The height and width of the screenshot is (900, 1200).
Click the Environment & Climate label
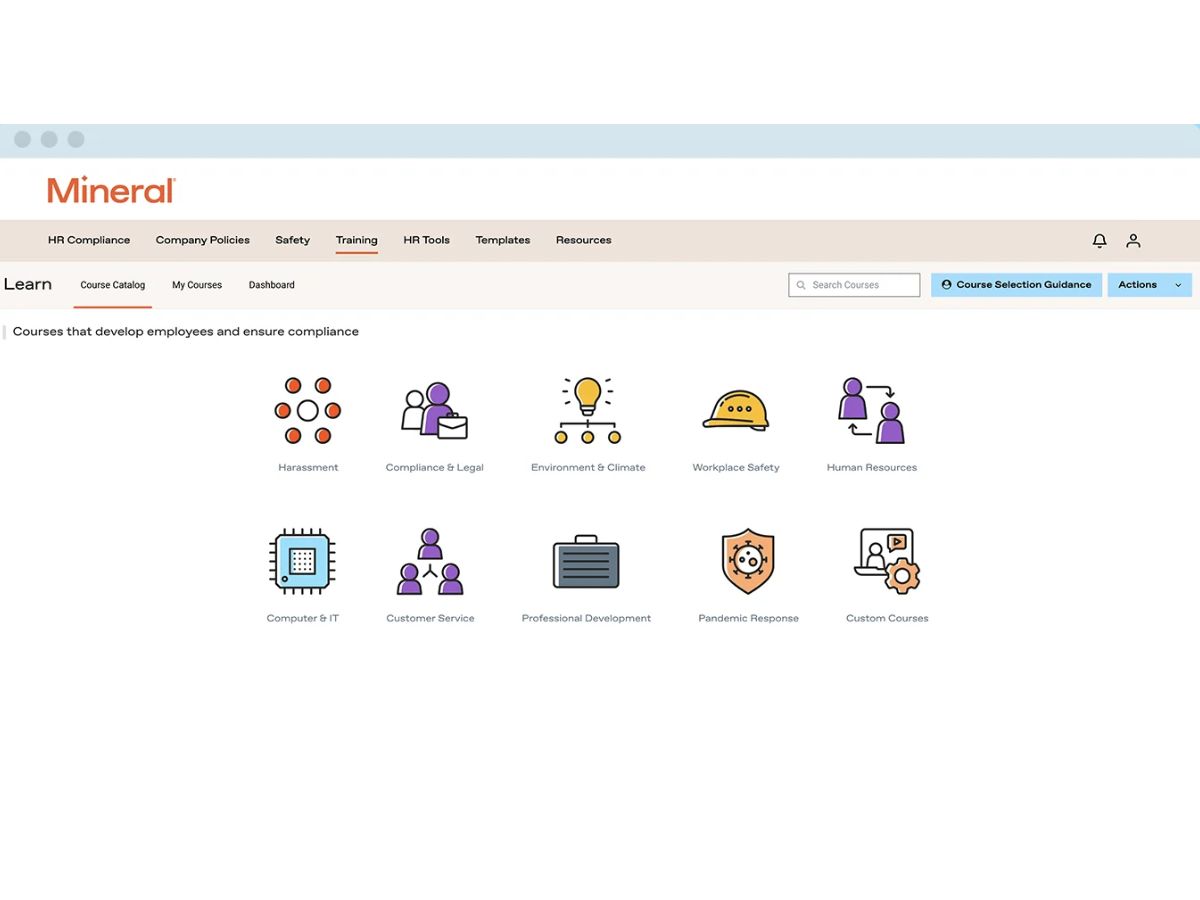(x=588, y=468)
